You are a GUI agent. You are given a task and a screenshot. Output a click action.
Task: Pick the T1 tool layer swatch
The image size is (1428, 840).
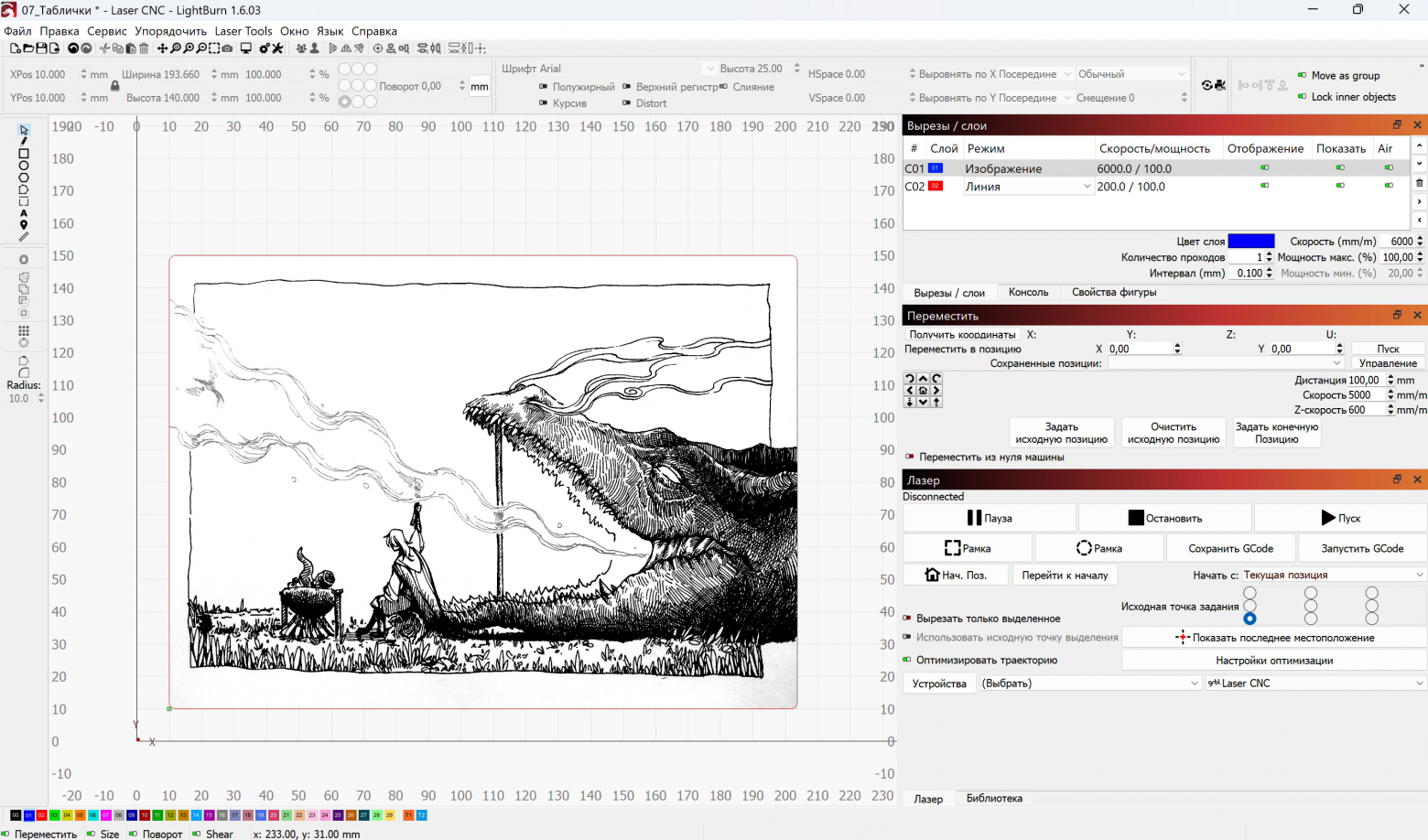point(408,815)
